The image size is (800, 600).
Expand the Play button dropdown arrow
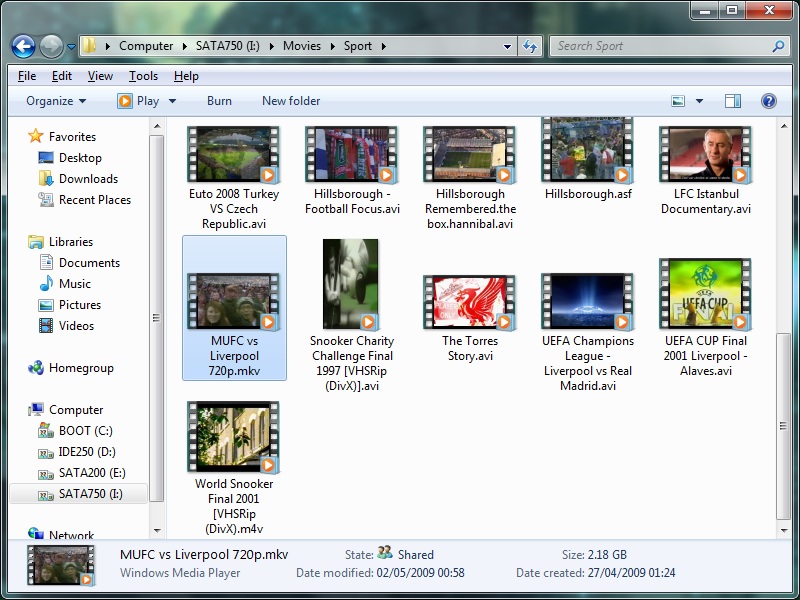(x=172, y=101)
